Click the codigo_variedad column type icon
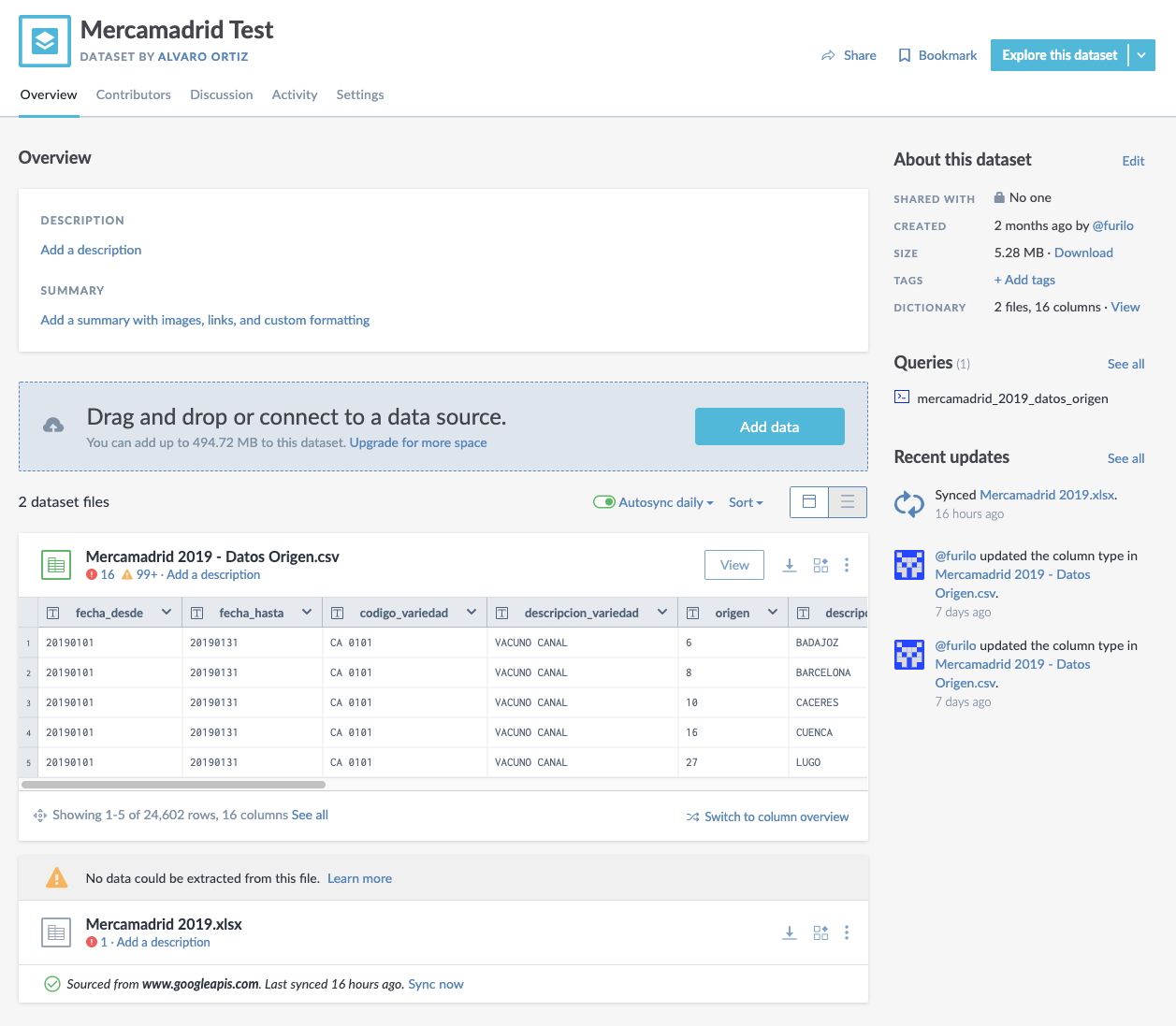The image size is (1176, 1026). 338,613
